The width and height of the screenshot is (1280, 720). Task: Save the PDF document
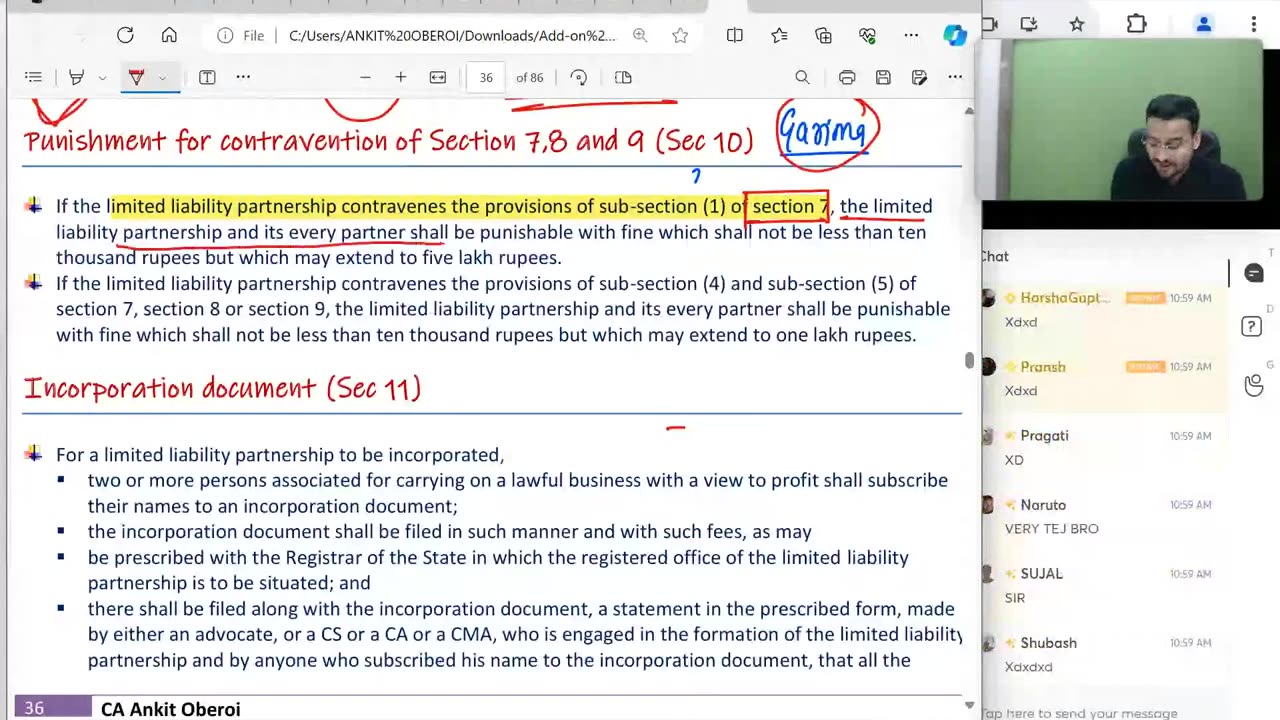883,77
